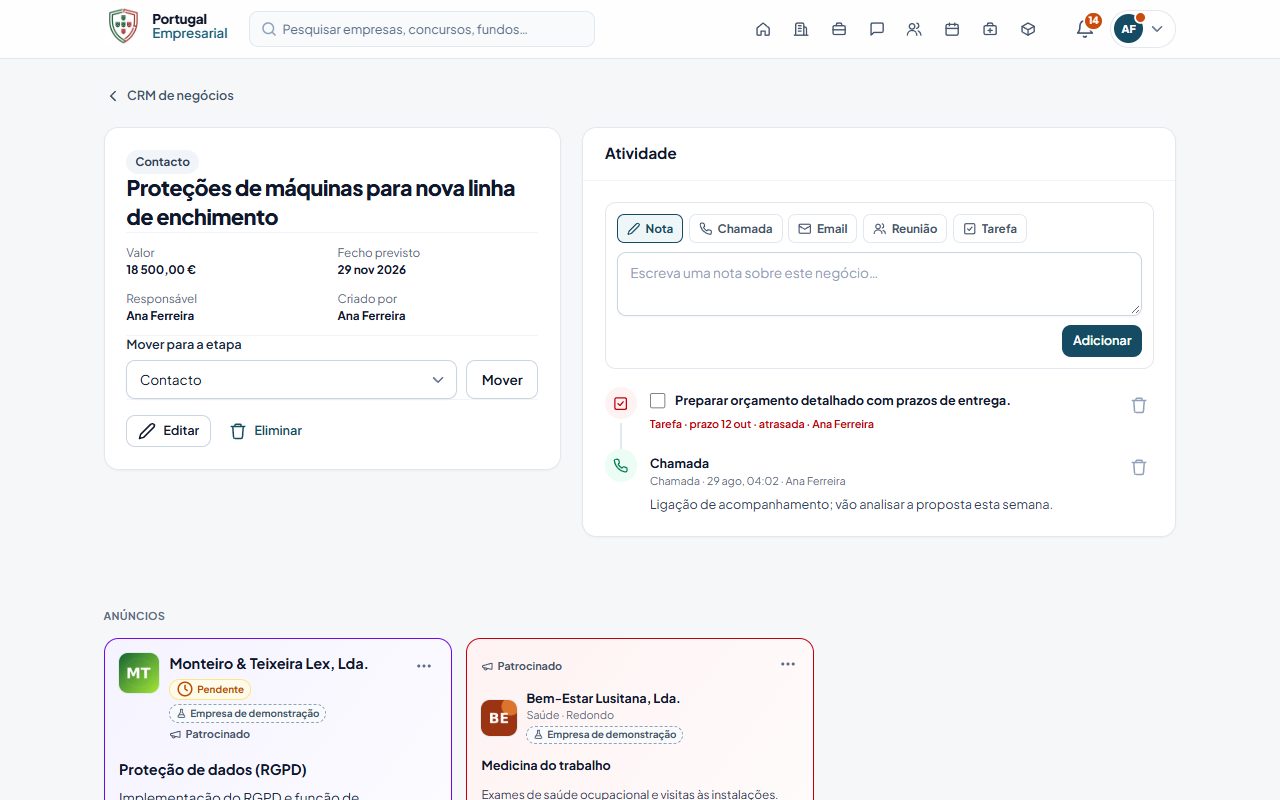Select the Email activity tab
The height and width of the screenshot is (800, 1280).
(x=823, y=229)
